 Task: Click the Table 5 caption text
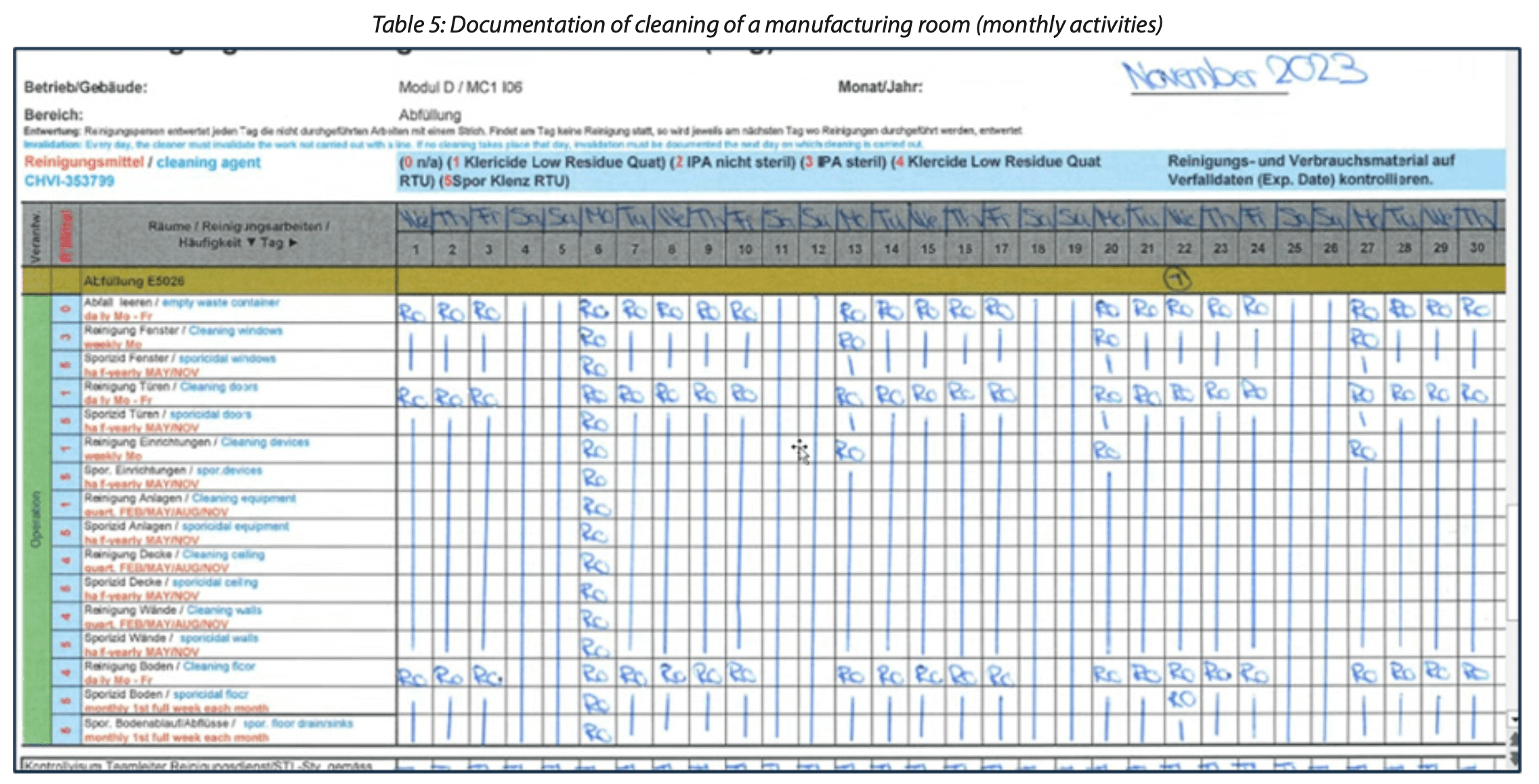coord(767,25)
